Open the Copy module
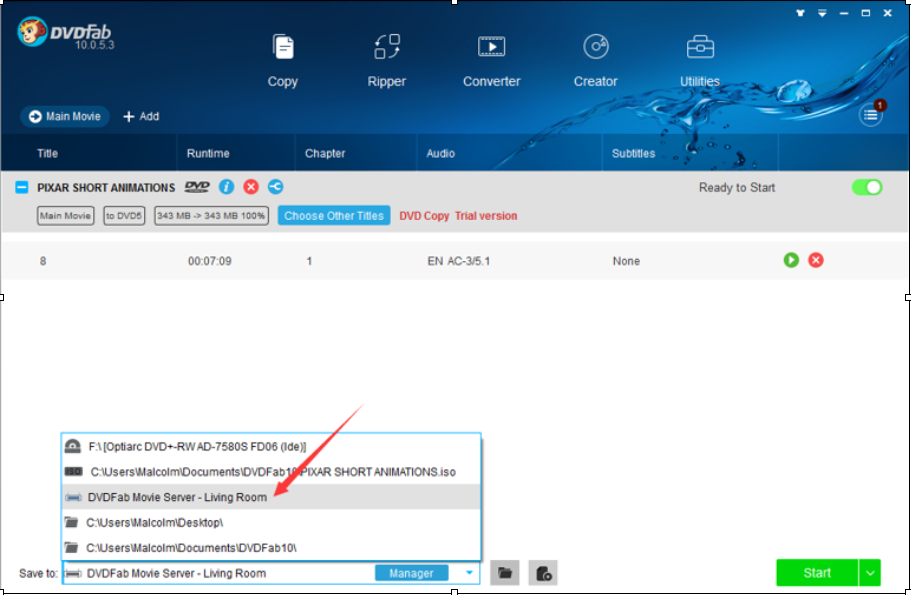This screenshot has width=911, height=595. (x=283, y=60)
